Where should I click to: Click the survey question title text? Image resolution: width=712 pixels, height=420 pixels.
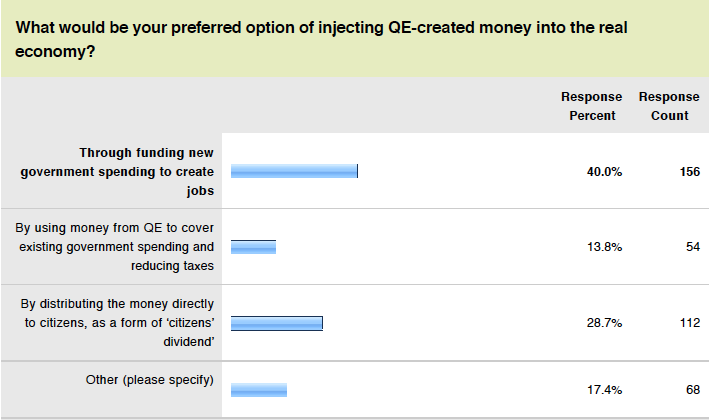click(x=321, y=40)
